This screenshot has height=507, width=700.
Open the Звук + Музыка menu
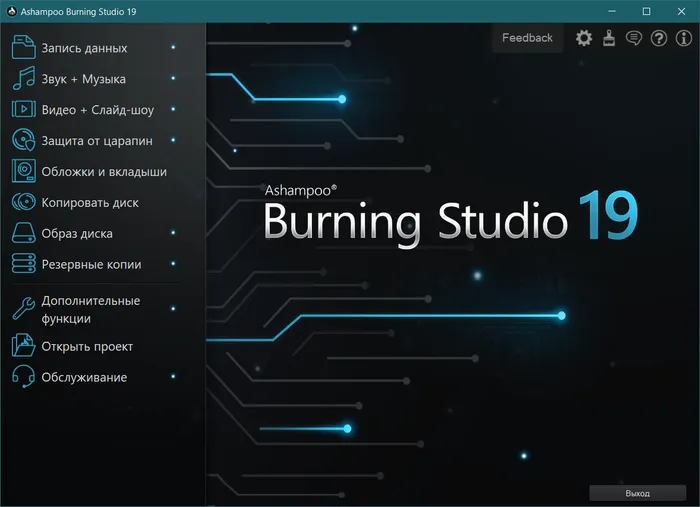click(84, 79)
